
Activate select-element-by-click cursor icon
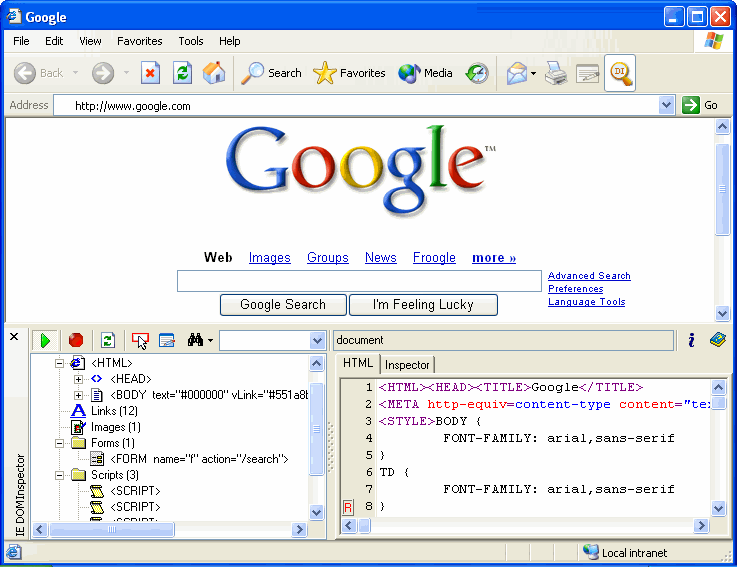tap(140, 340)
